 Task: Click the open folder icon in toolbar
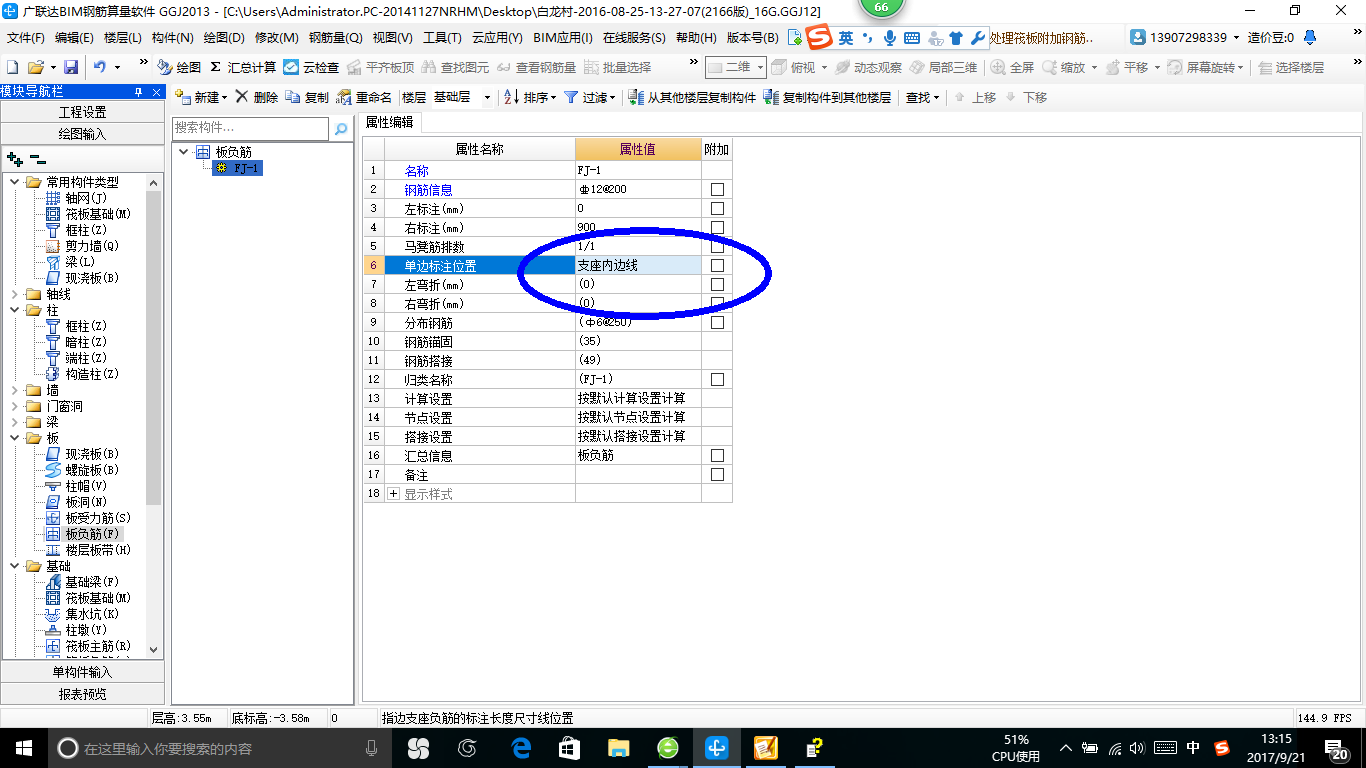point(35,67)
